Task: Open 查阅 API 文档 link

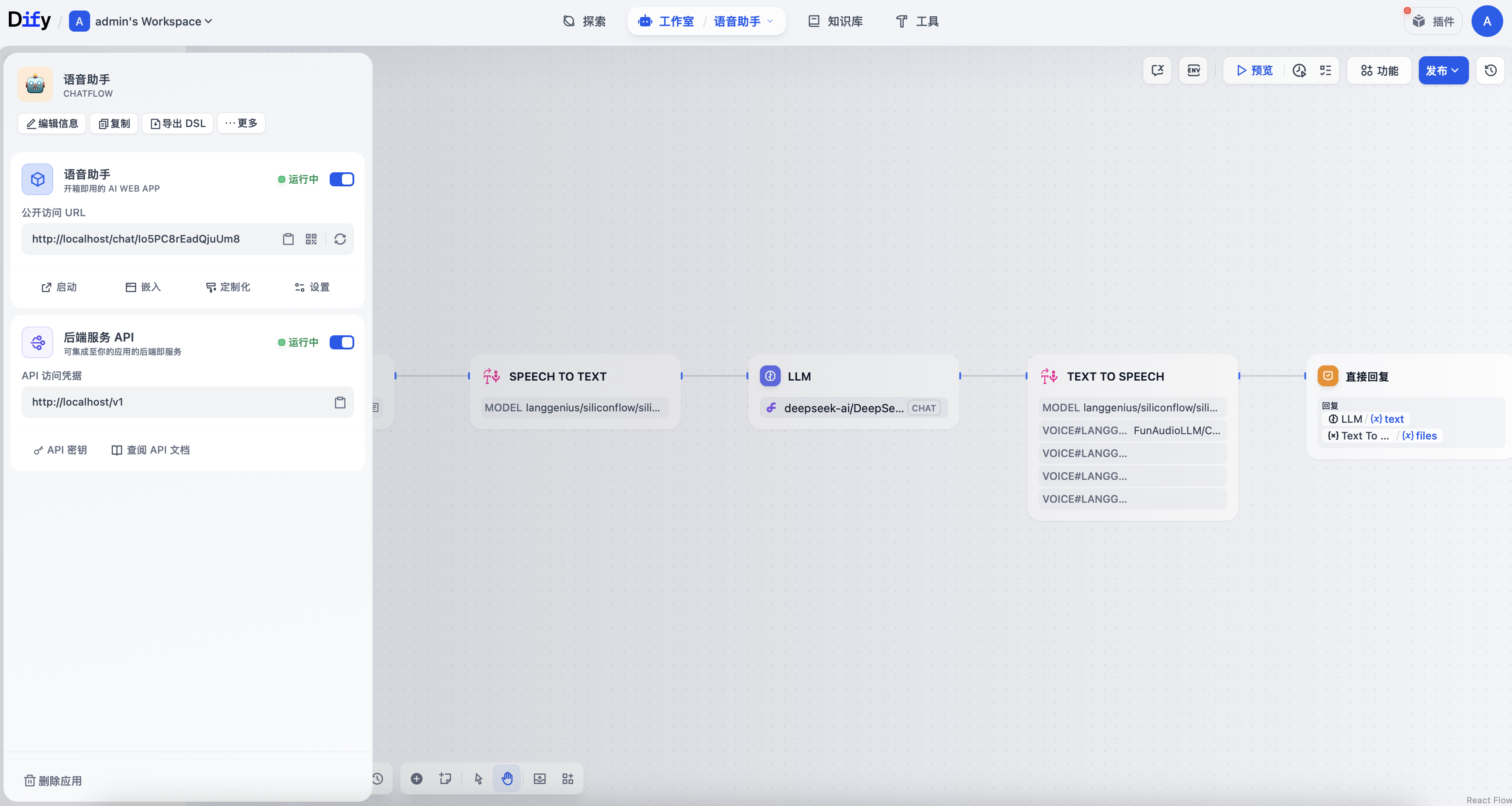Action: (x=151, y=450)
